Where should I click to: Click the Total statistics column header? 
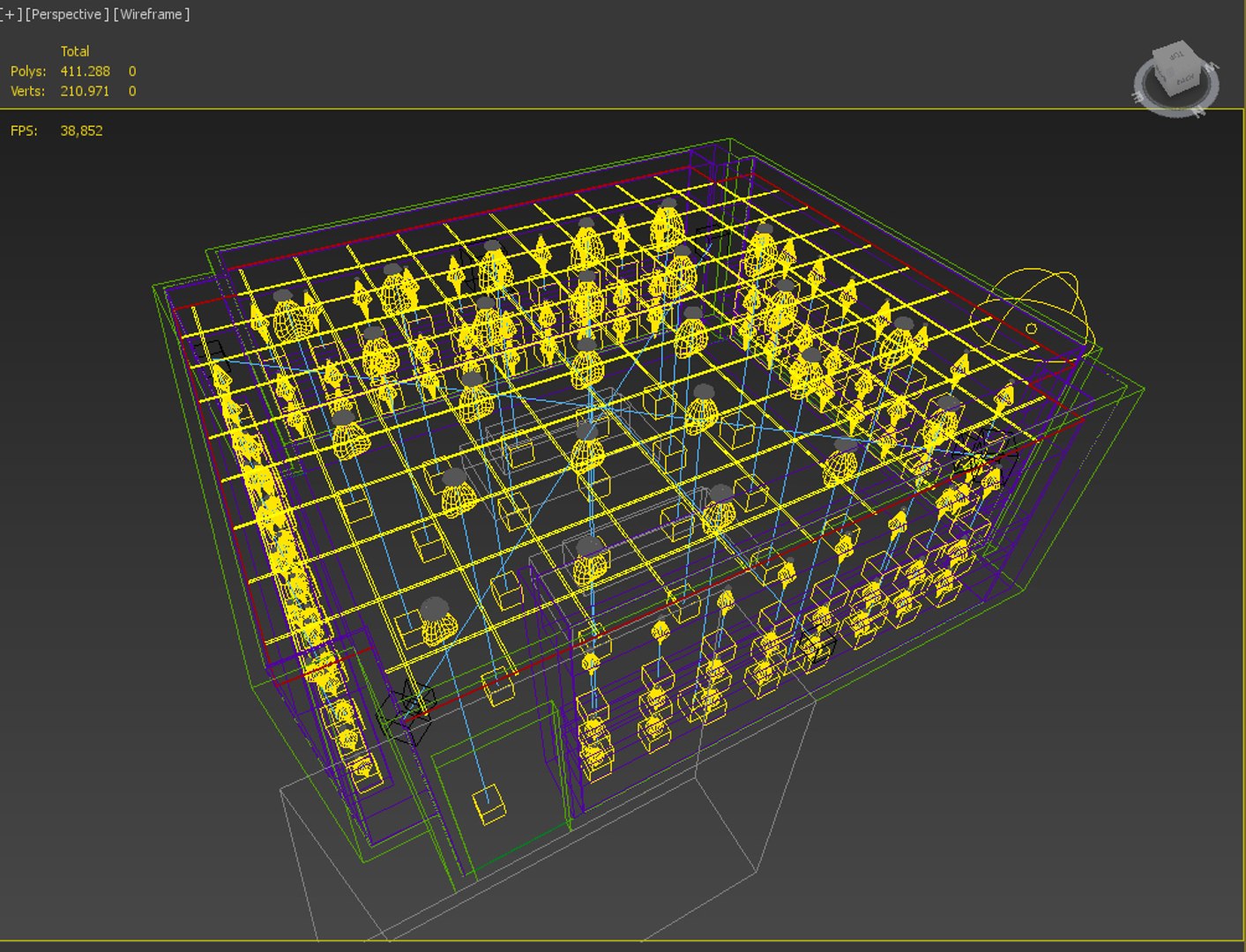point(75,51)
